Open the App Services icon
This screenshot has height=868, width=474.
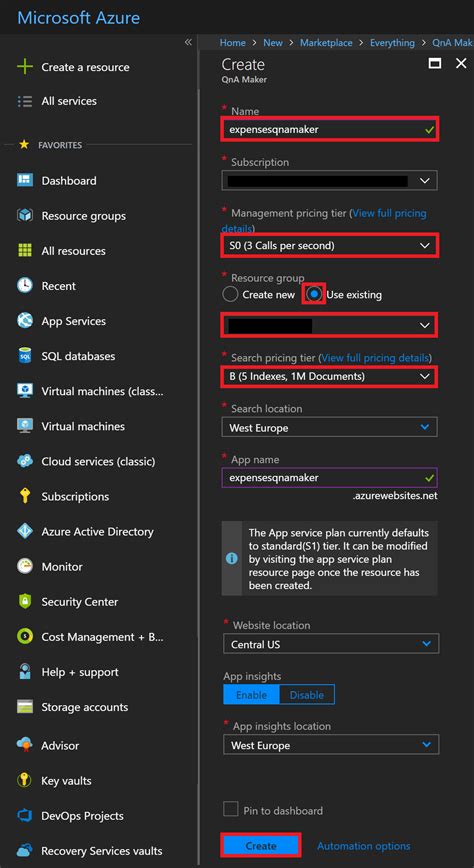coord(25,321)
